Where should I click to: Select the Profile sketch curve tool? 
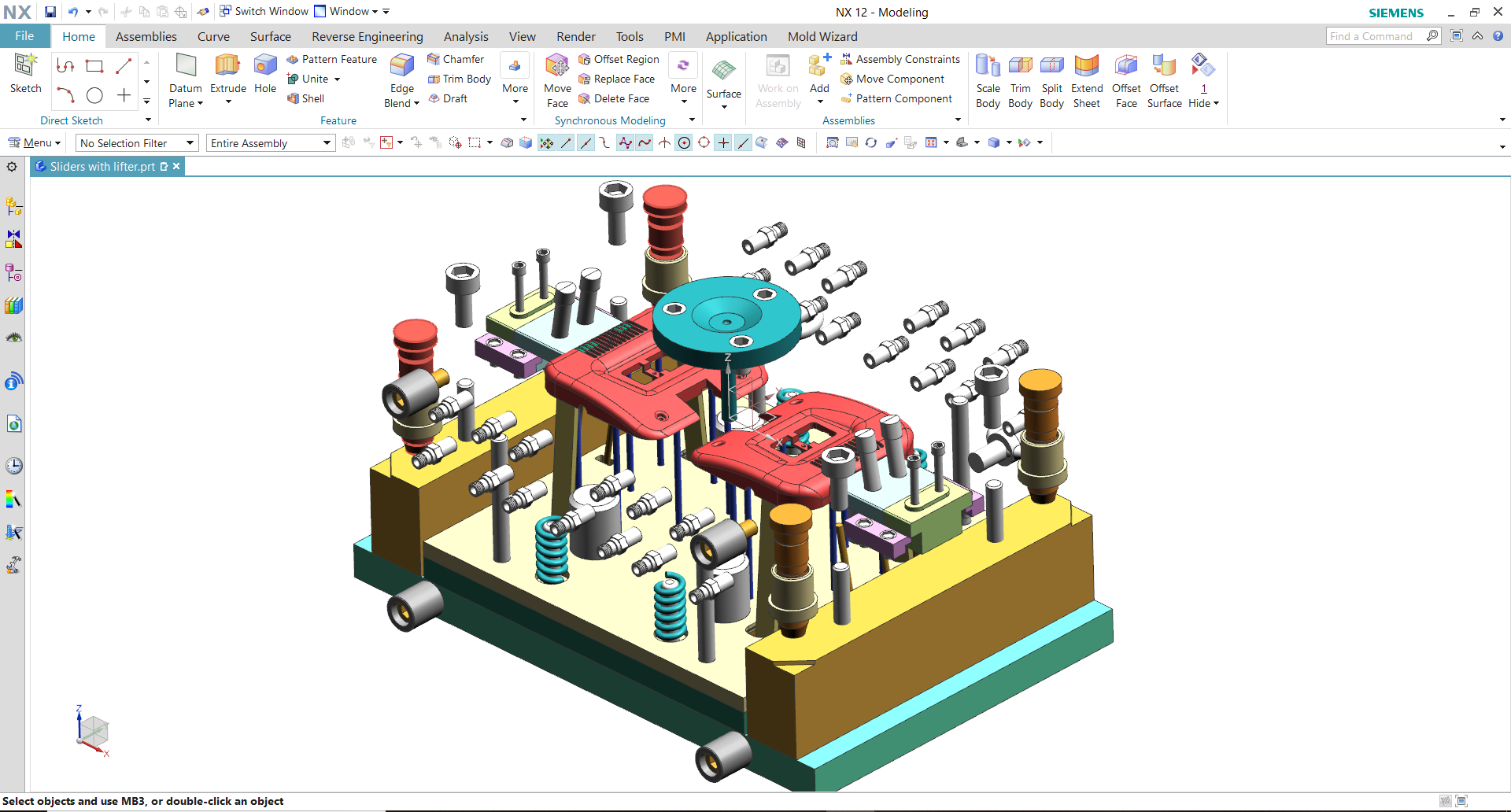65,66
